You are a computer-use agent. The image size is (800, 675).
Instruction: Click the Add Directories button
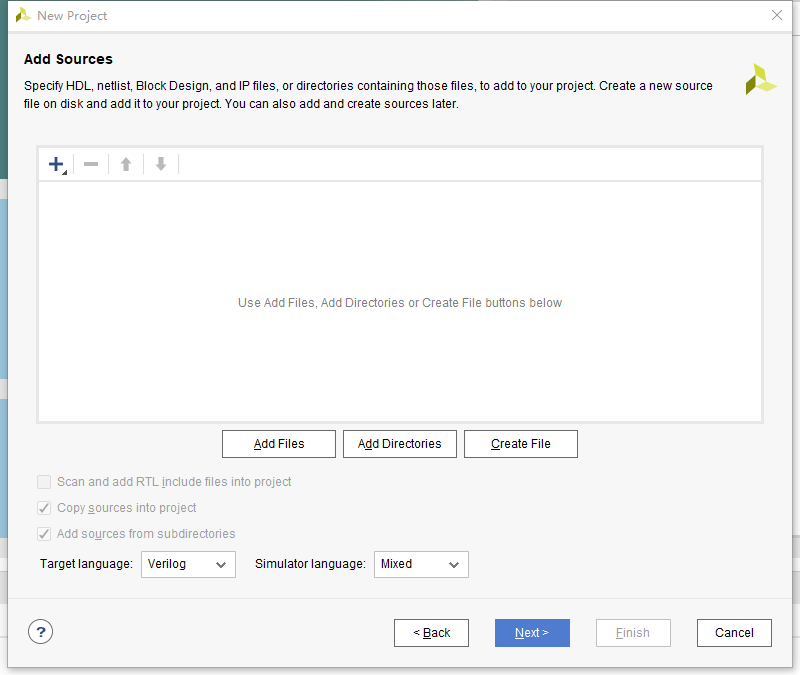(x=399, y=443)
